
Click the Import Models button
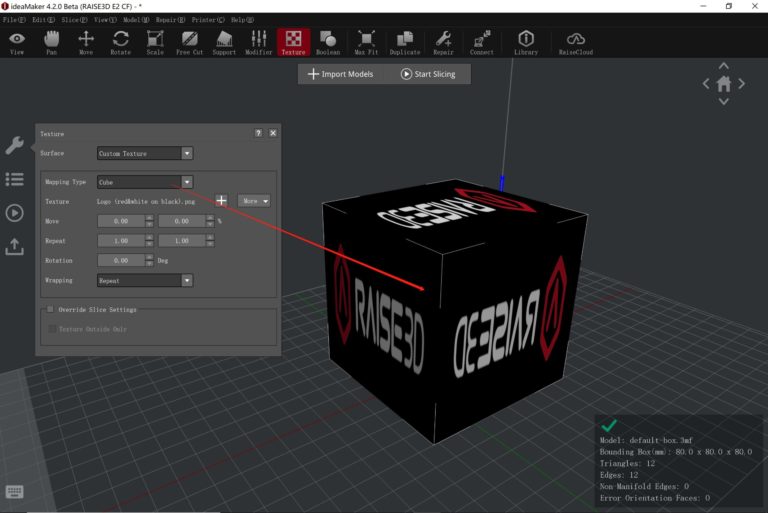pyautogui.click(x=340, y=74)
